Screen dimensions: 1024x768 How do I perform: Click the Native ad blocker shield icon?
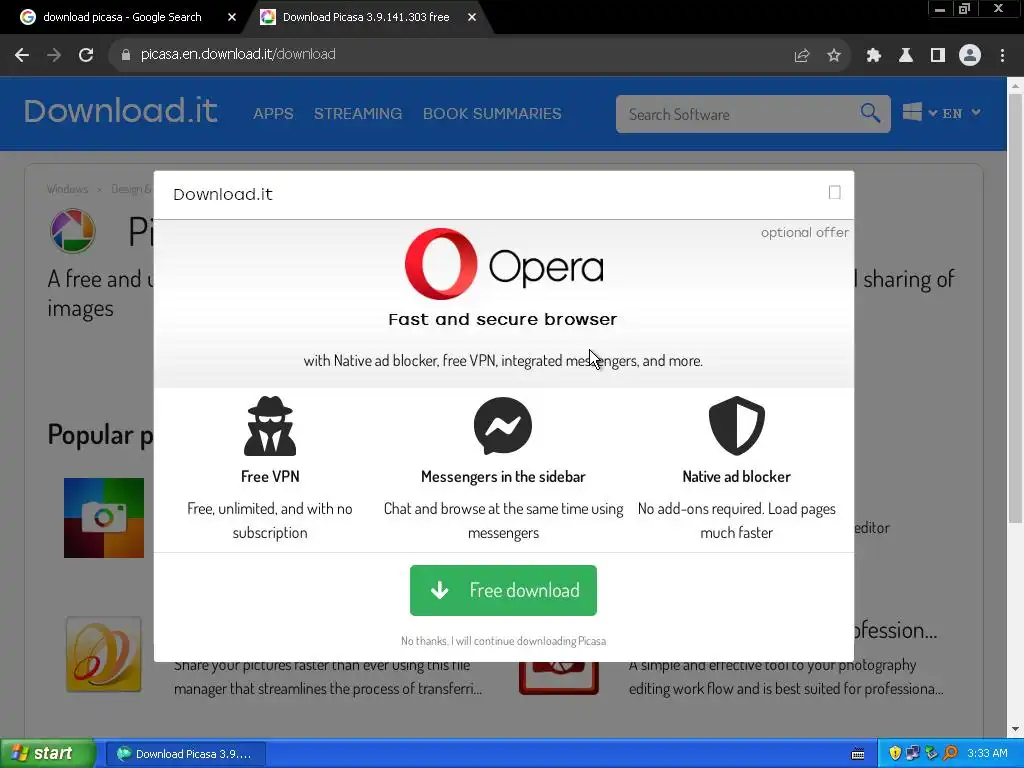(x=737, y=426)
